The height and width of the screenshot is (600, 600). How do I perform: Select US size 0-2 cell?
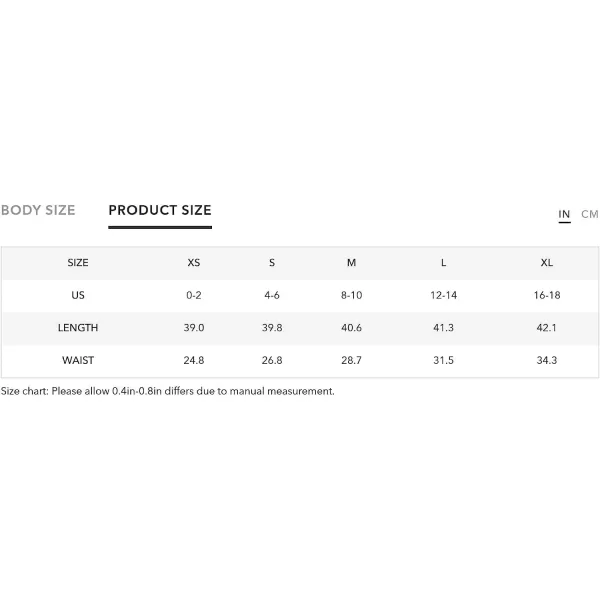pyautogui.click(x=194, y=295)
